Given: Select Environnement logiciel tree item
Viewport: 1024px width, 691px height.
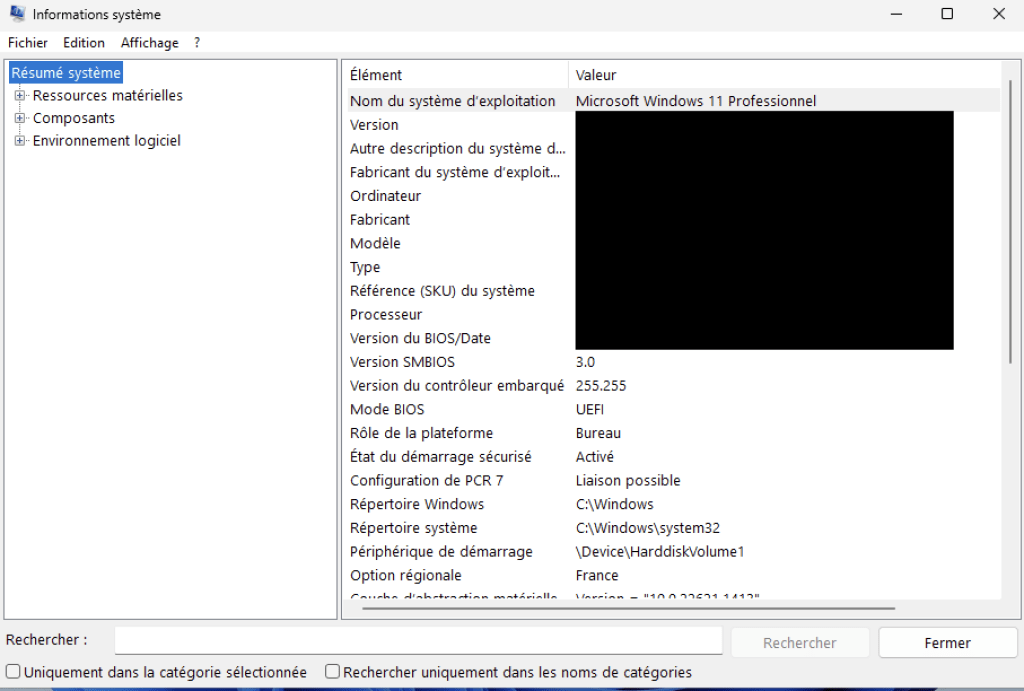Looking at the screenshot, I should pos(106,140).
